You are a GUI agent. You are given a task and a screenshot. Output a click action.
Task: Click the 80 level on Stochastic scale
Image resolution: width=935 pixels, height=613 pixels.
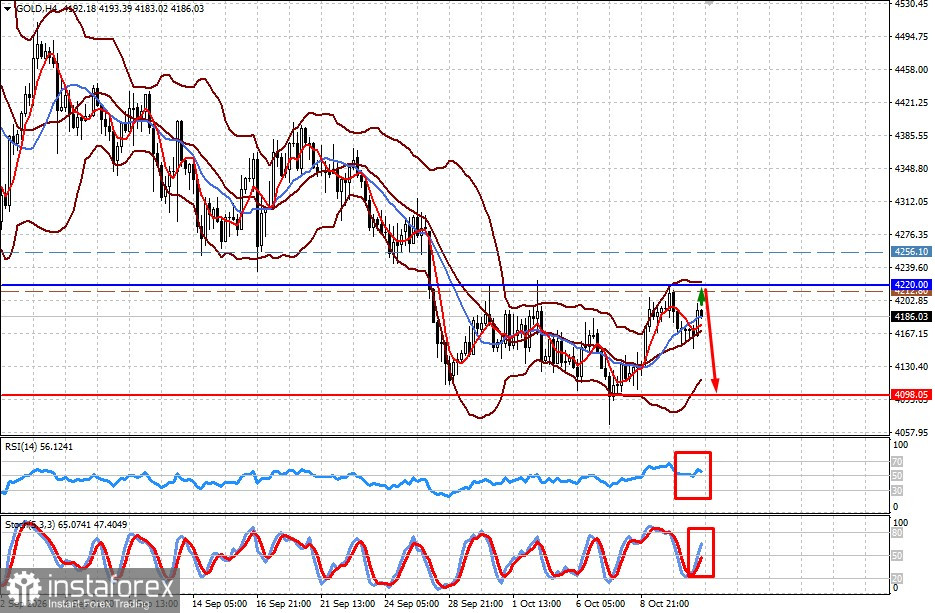click(x=897, y=534)
